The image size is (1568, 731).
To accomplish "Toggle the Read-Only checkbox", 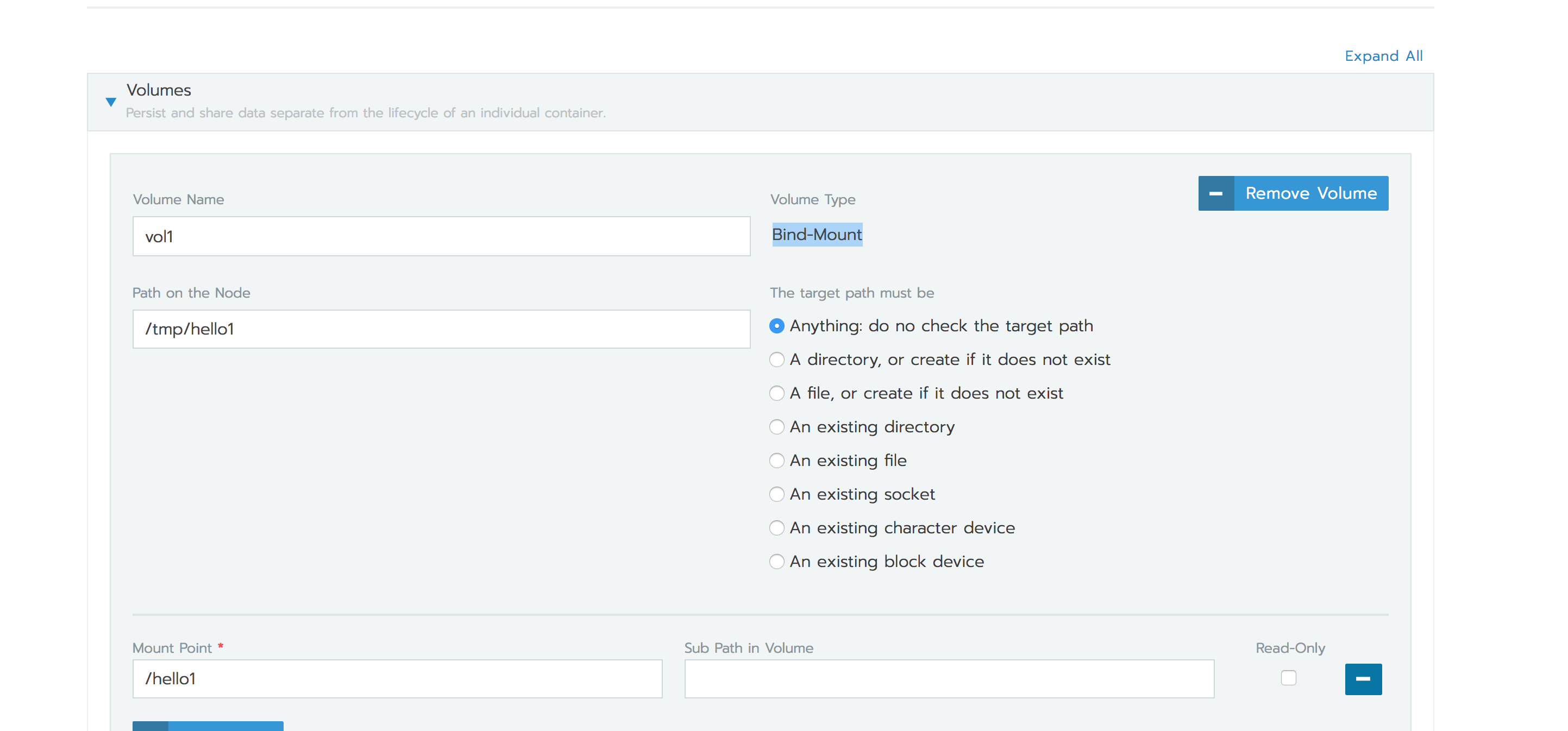I will tap(1288, 677).
